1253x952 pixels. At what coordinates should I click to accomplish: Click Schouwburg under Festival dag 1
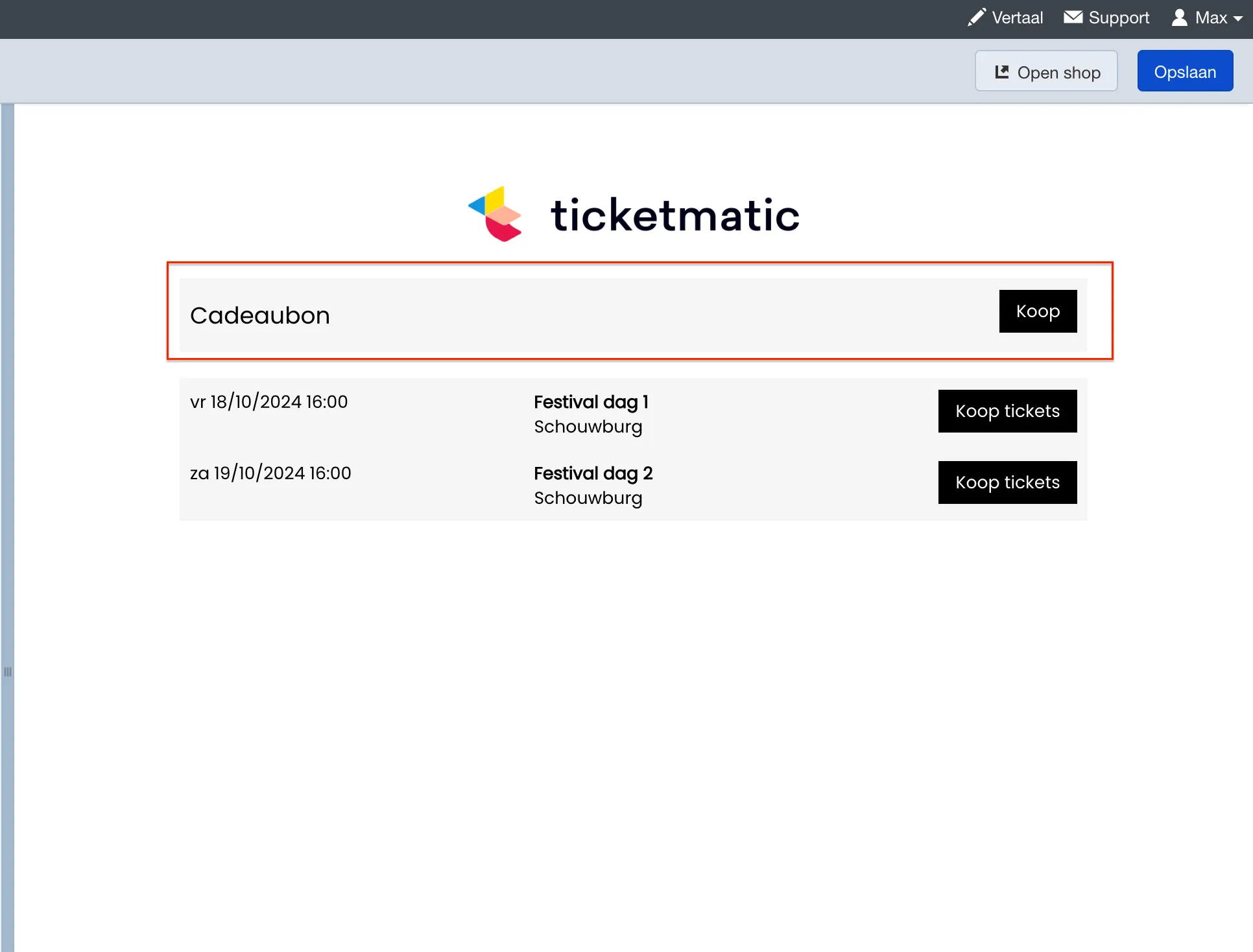(x=588, y=427)
